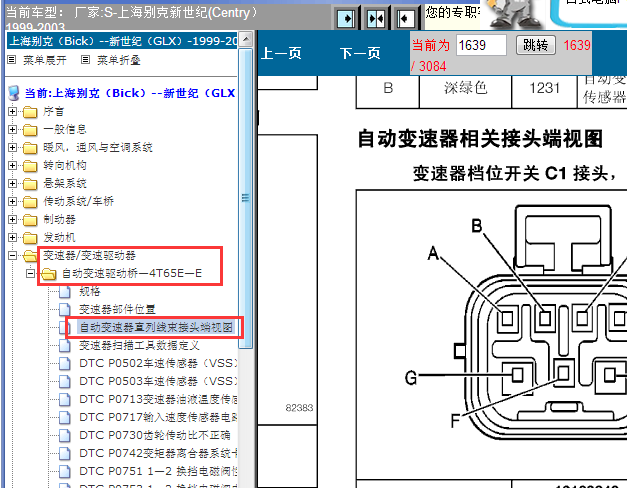The image size is (627, 488).
Task: Click the document icon beside DTC P0717
Action: coord(65,417)
